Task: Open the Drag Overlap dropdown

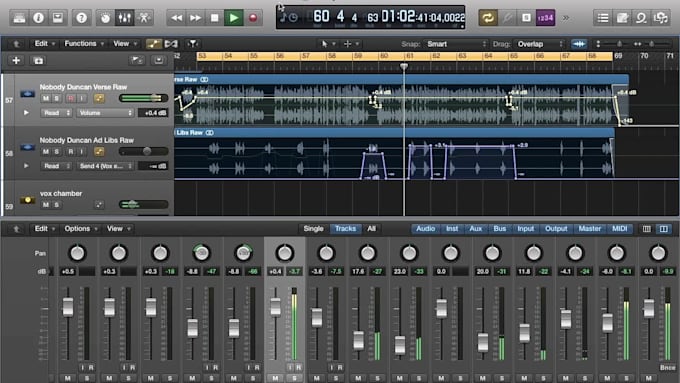Action: point(540,44)
